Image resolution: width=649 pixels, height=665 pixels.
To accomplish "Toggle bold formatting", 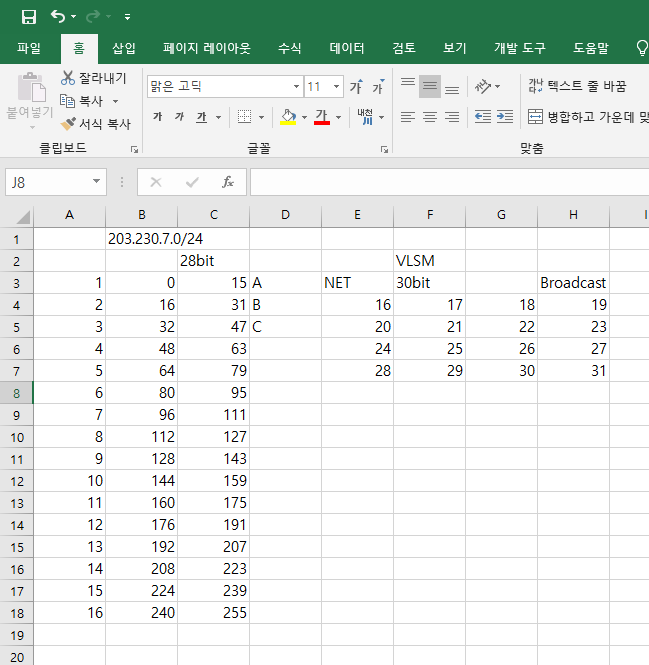I will 158,117.
